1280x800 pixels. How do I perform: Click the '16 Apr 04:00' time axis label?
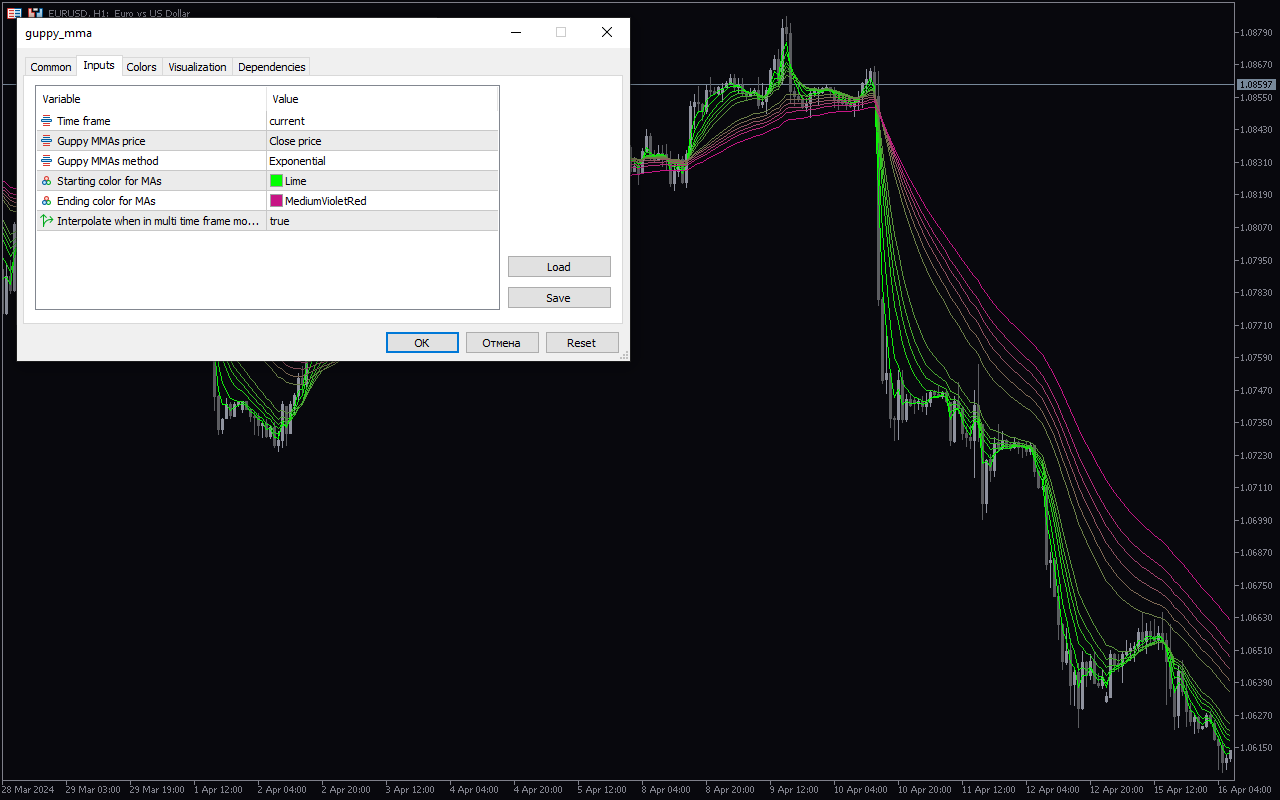1244,790
